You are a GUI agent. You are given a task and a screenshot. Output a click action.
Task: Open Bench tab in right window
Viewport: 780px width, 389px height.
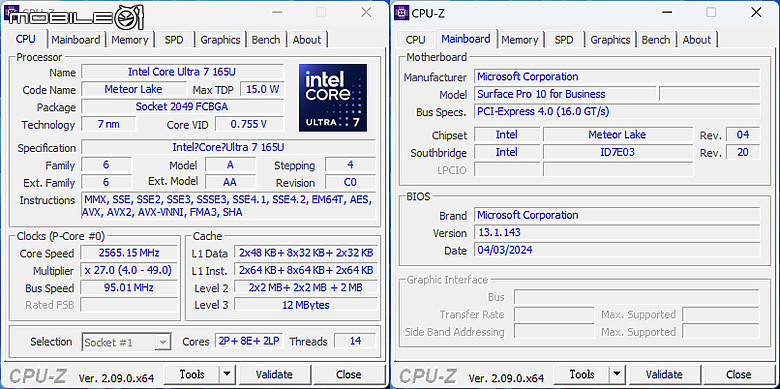(656, 40)
